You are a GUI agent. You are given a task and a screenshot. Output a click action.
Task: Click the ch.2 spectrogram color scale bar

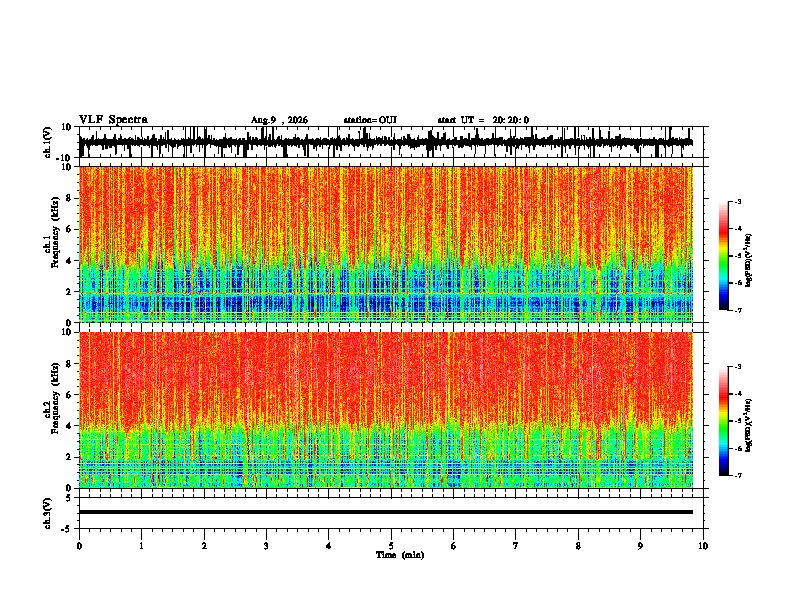point(724,421)
